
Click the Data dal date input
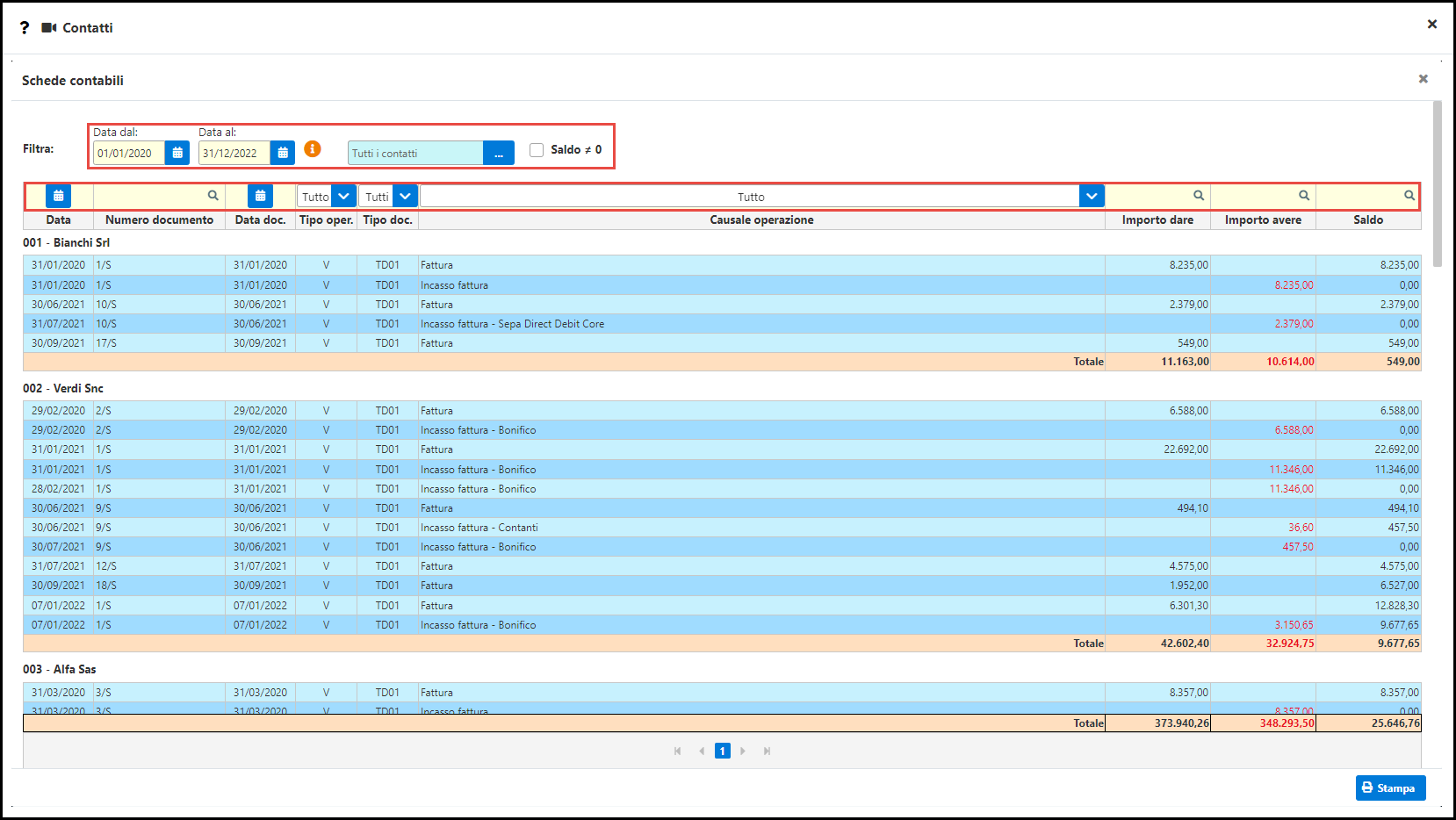129,154
